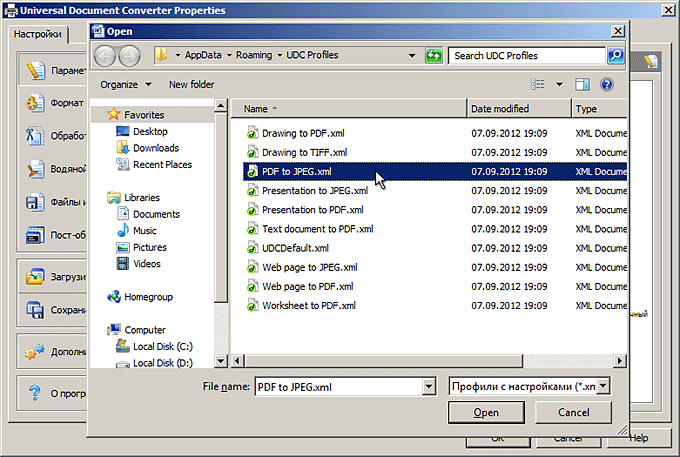The image size is (680, 457).
Task: Click the Дополнительно gears icon
Action: tap(35, 351)
